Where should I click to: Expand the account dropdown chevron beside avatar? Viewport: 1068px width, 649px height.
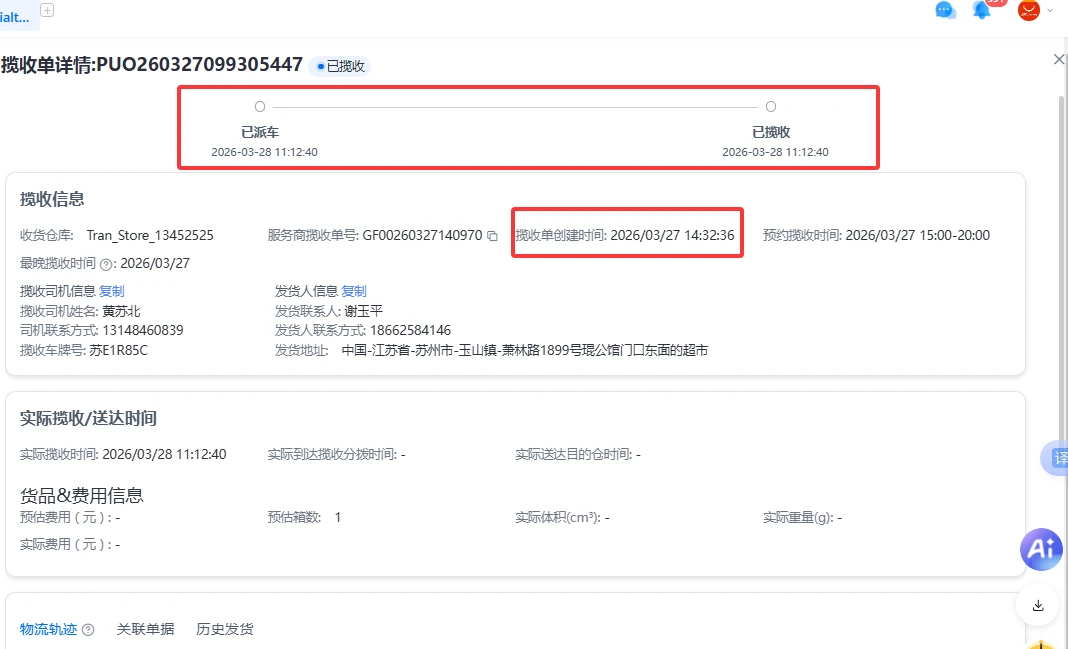1050,10
